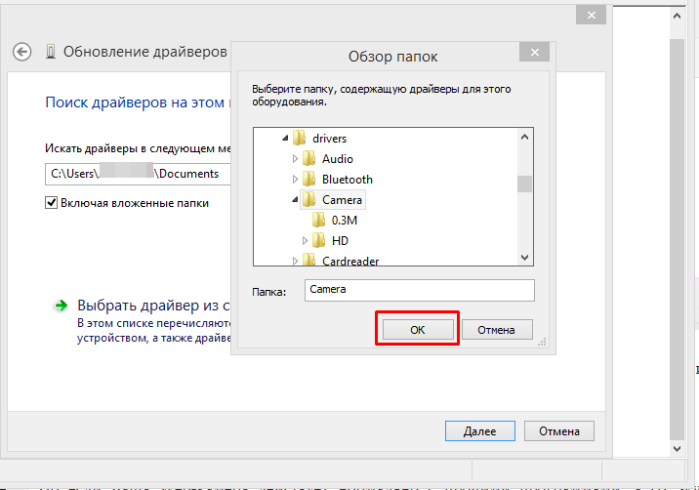This screenshot has height=490, width=699.
Task: Click the back arrow in driver update wizard
Action: pyautogui.click(x=22, y=52)
